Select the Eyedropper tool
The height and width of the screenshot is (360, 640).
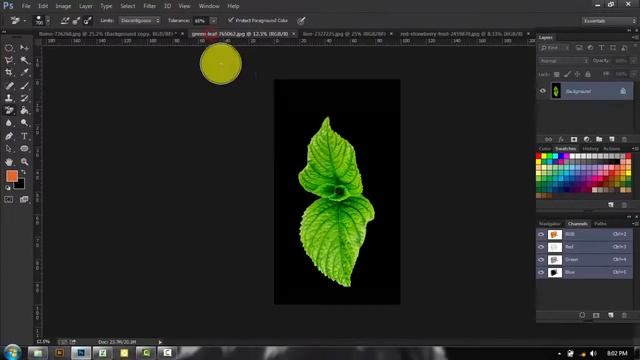[24, 73]
